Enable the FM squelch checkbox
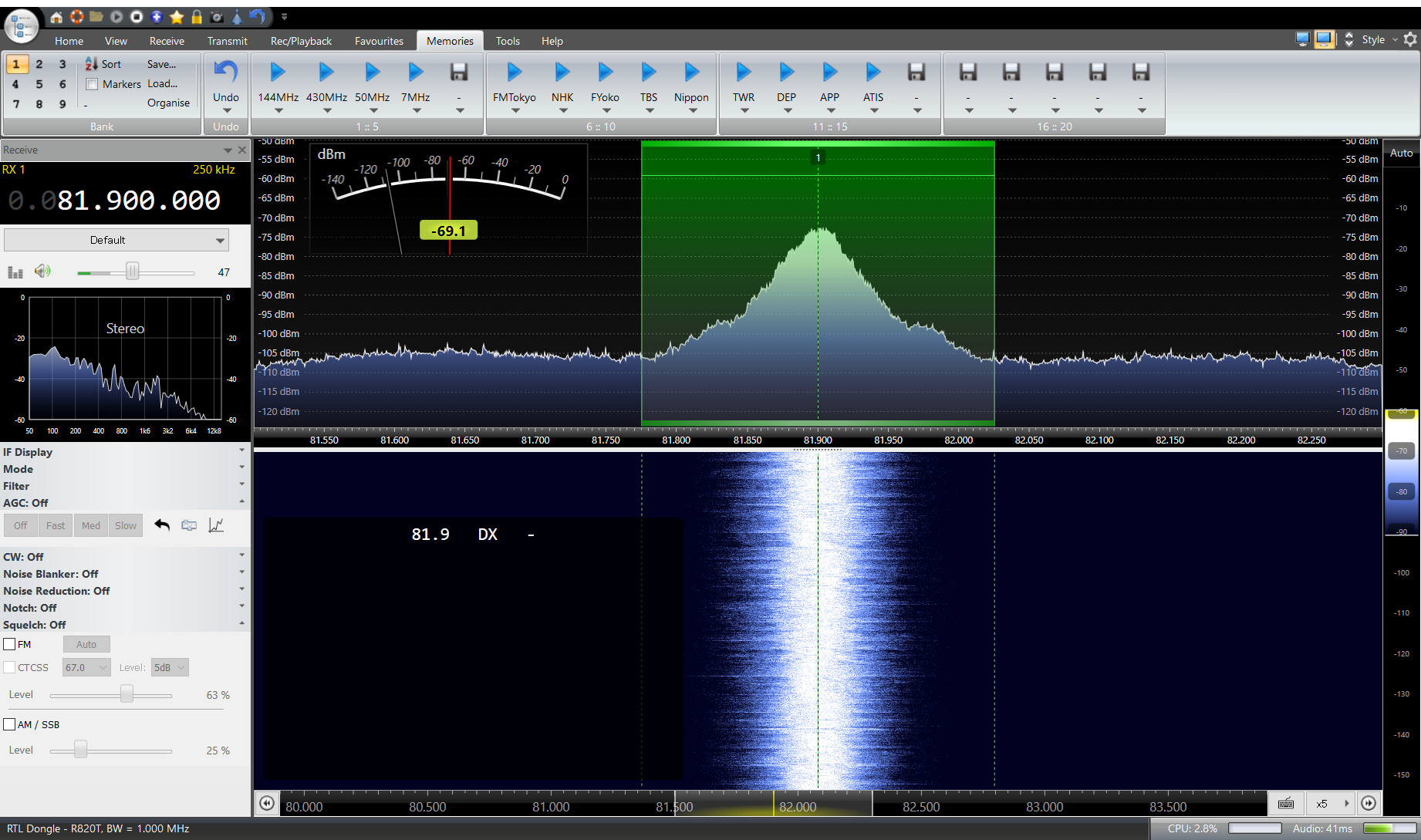 tap(10, 644)
